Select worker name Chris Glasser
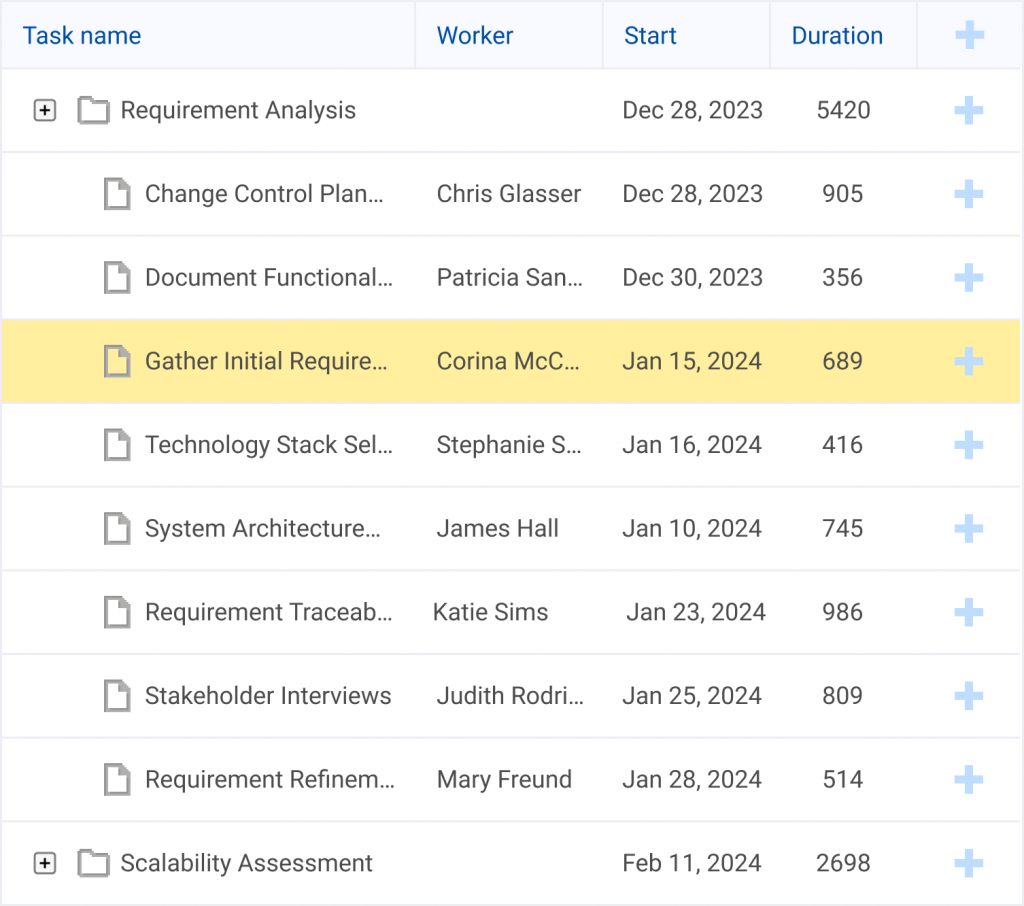 [x=508, y=194]
